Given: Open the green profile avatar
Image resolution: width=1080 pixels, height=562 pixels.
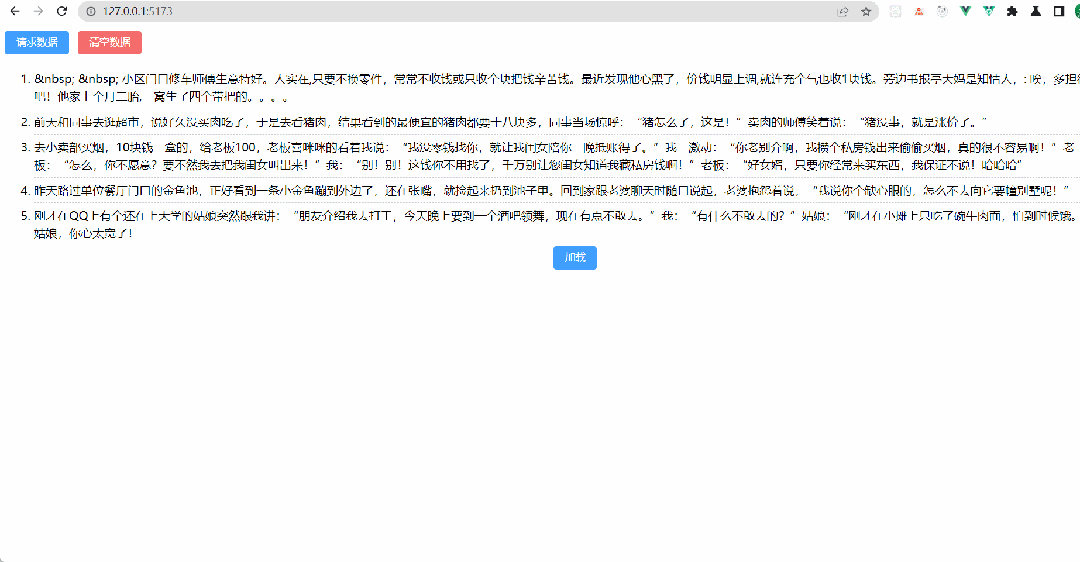Looking at the screenshot, I should point(1077,11).
